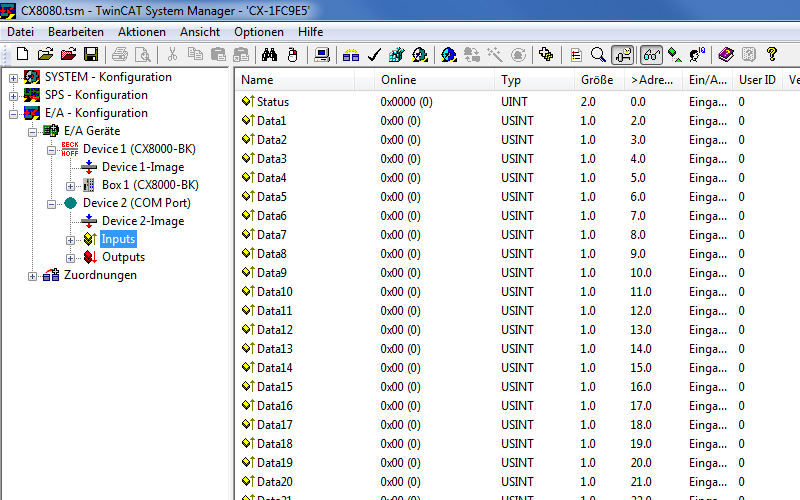Click the Reload Devices icon
This screenshot has height=500, width=800.
(472, 54)
